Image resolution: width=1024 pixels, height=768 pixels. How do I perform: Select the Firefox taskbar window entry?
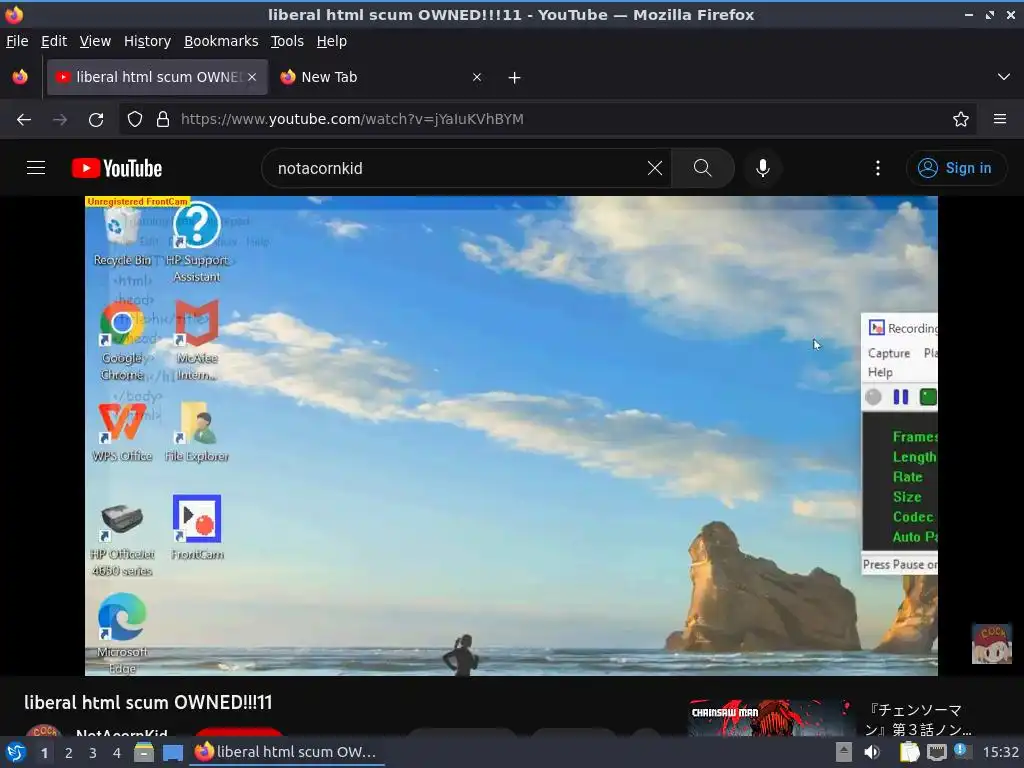[287, 752]
